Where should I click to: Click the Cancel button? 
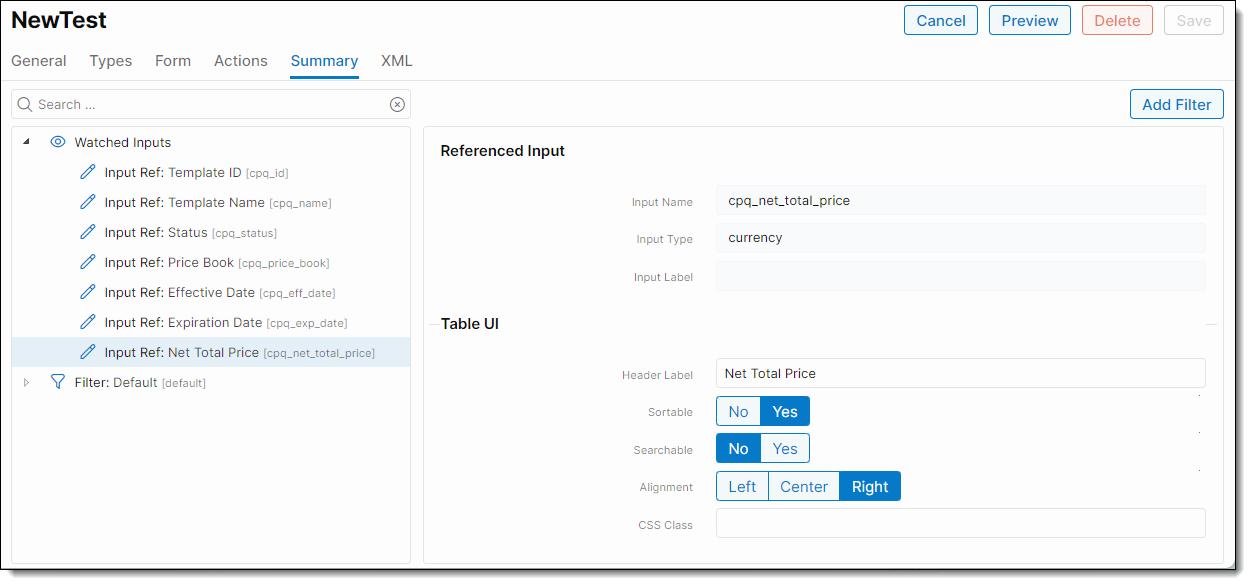click(x=941, y=20)
